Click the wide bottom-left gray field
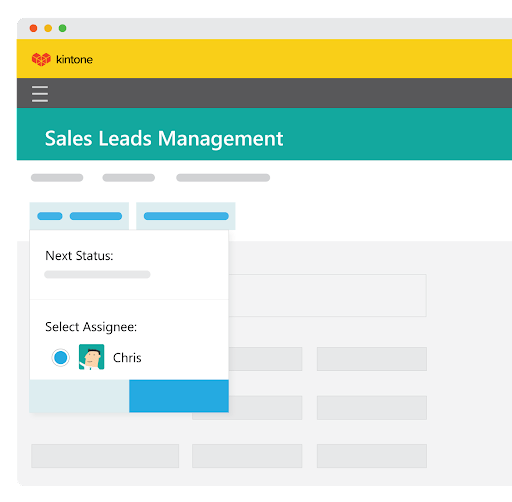Screen dimensions: 512x502 tap(105, 456)
